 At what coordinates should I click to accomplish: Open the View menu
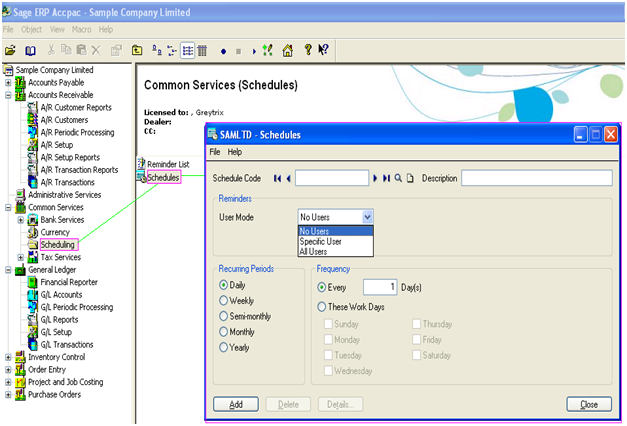(x=57, y=30)
